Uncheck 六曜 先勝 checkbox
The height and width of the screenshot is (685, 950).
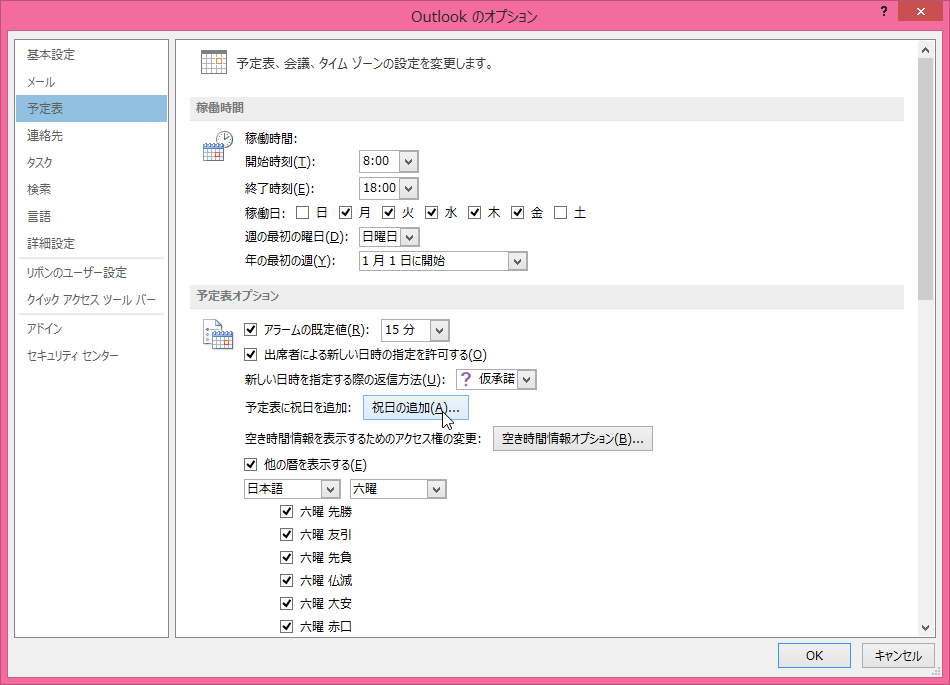[x=287, y=512]
